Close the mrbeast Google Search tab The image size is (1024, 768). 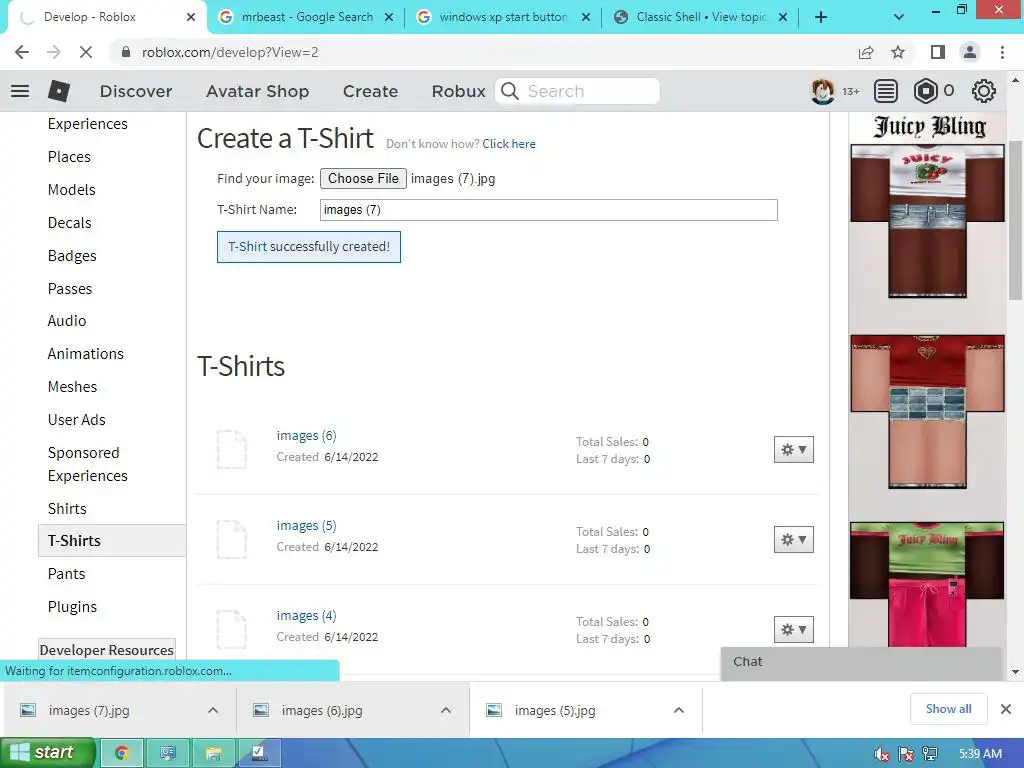coord(389,18)
